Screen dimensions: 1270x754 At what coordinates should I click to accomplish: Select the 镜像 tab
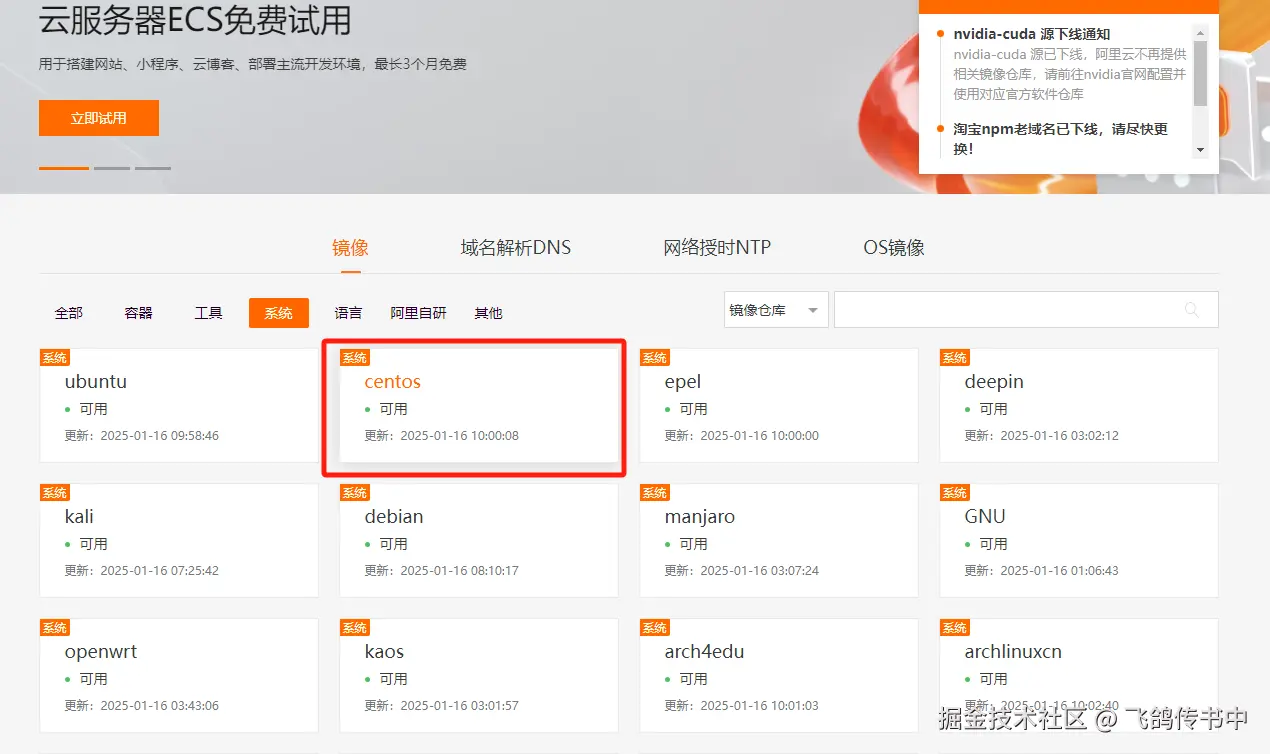(350, 247)
